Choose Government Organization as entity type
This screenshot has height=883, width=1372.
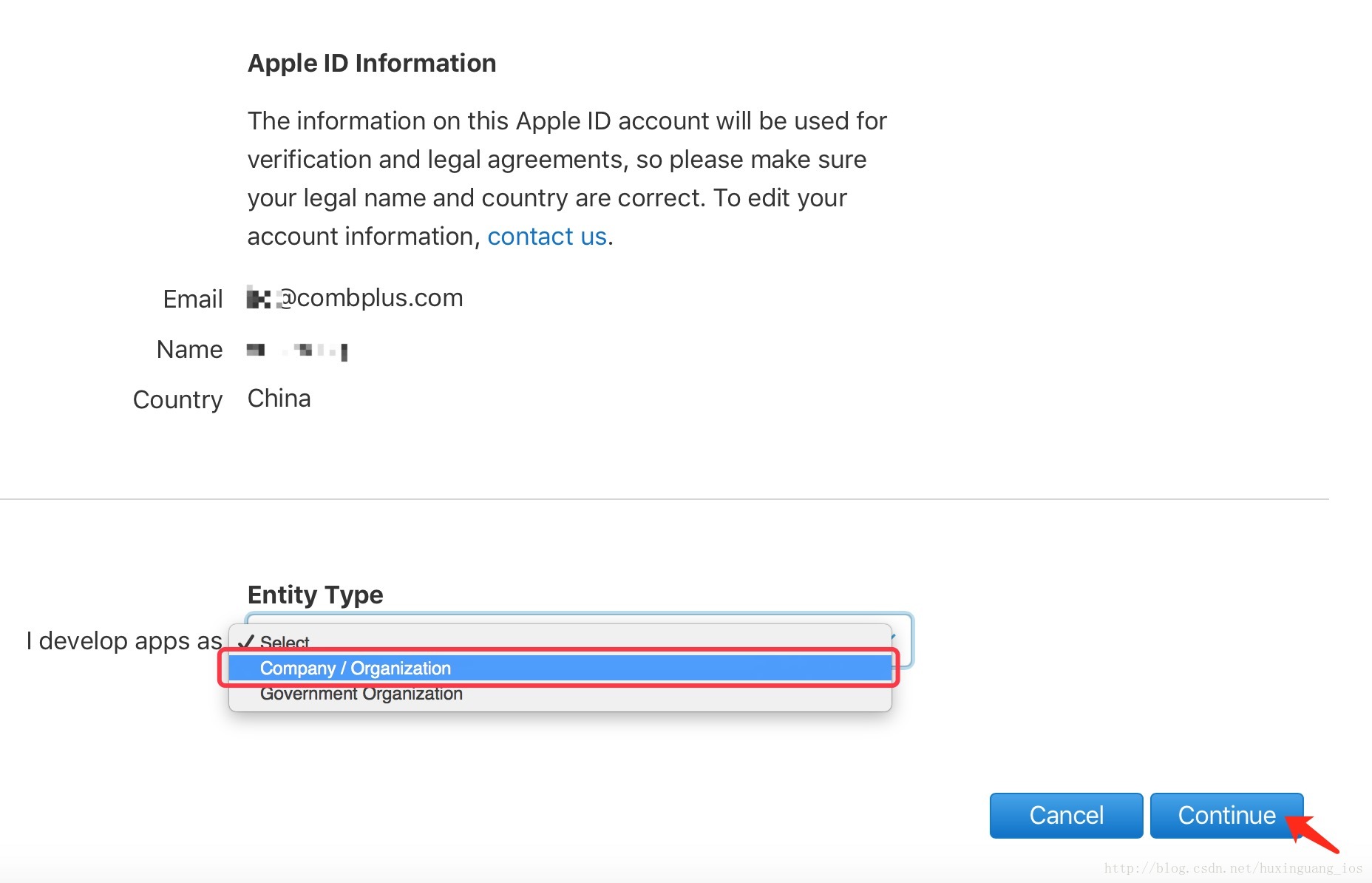point(361,693)
